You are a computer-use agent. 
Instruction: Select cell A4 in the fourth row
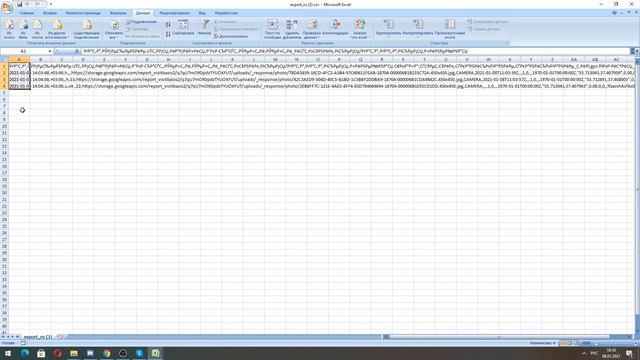[x=19, y=86]
